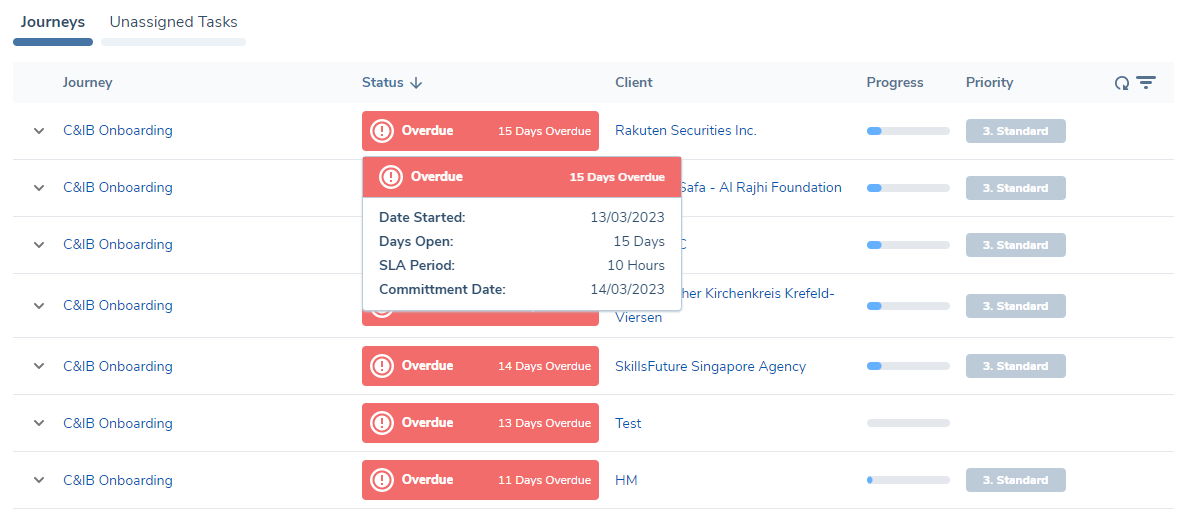Click the refresh icon in table header
Viewport: 1191px width, 513px height.
(1122, 83)
